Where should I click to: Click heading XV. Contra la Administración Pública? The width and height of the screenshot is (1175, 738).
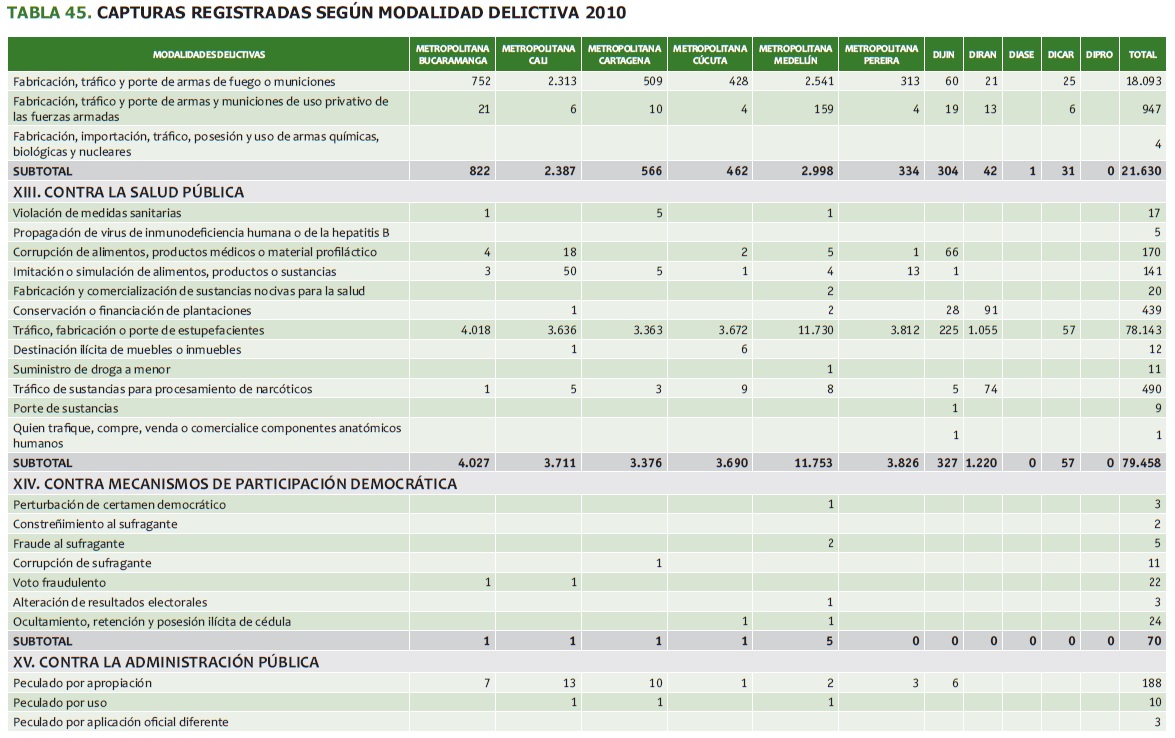click(x=166, y=662)
